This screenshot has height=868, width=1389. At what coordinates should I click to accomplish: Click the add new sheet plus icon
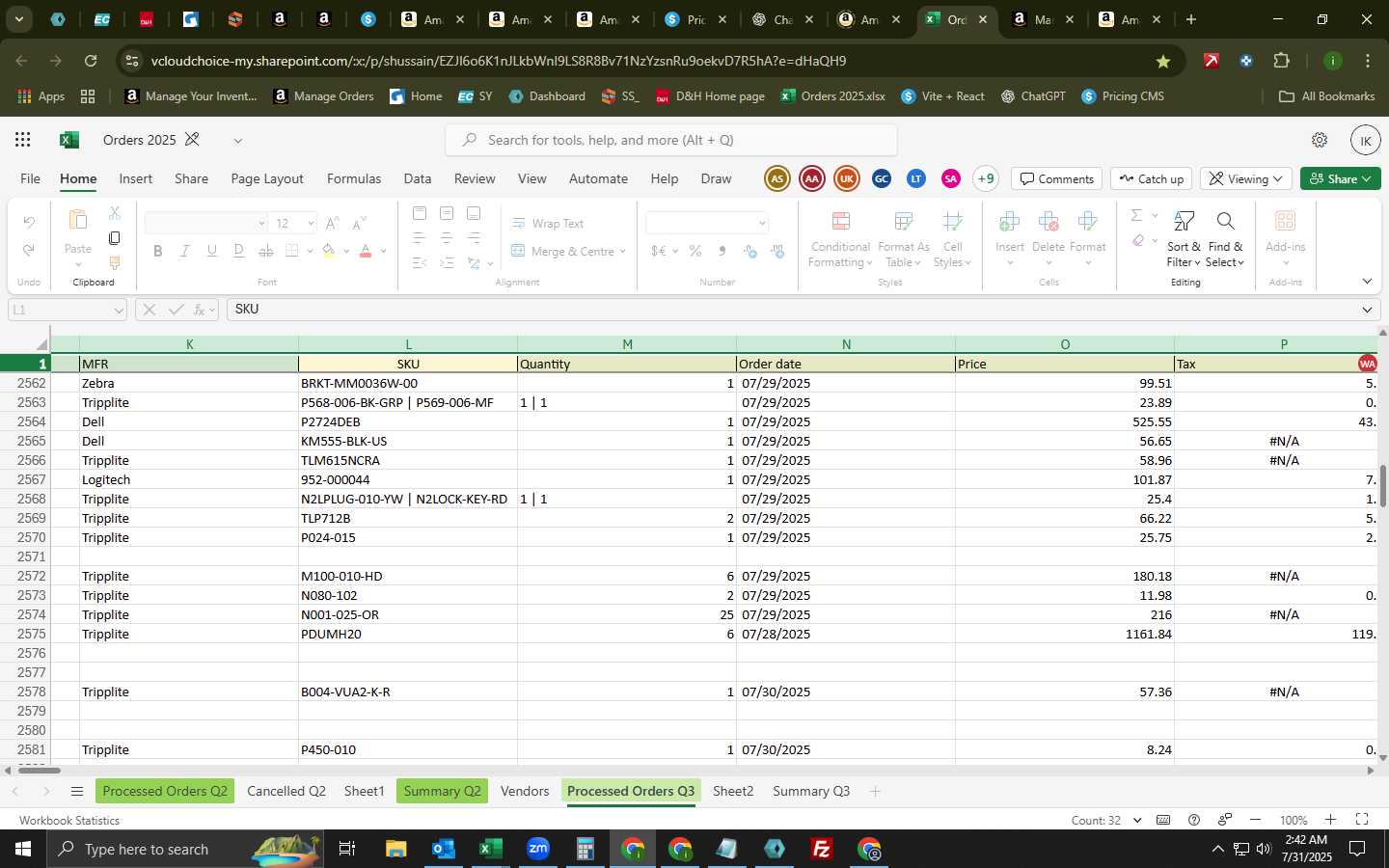pos(875,791)
